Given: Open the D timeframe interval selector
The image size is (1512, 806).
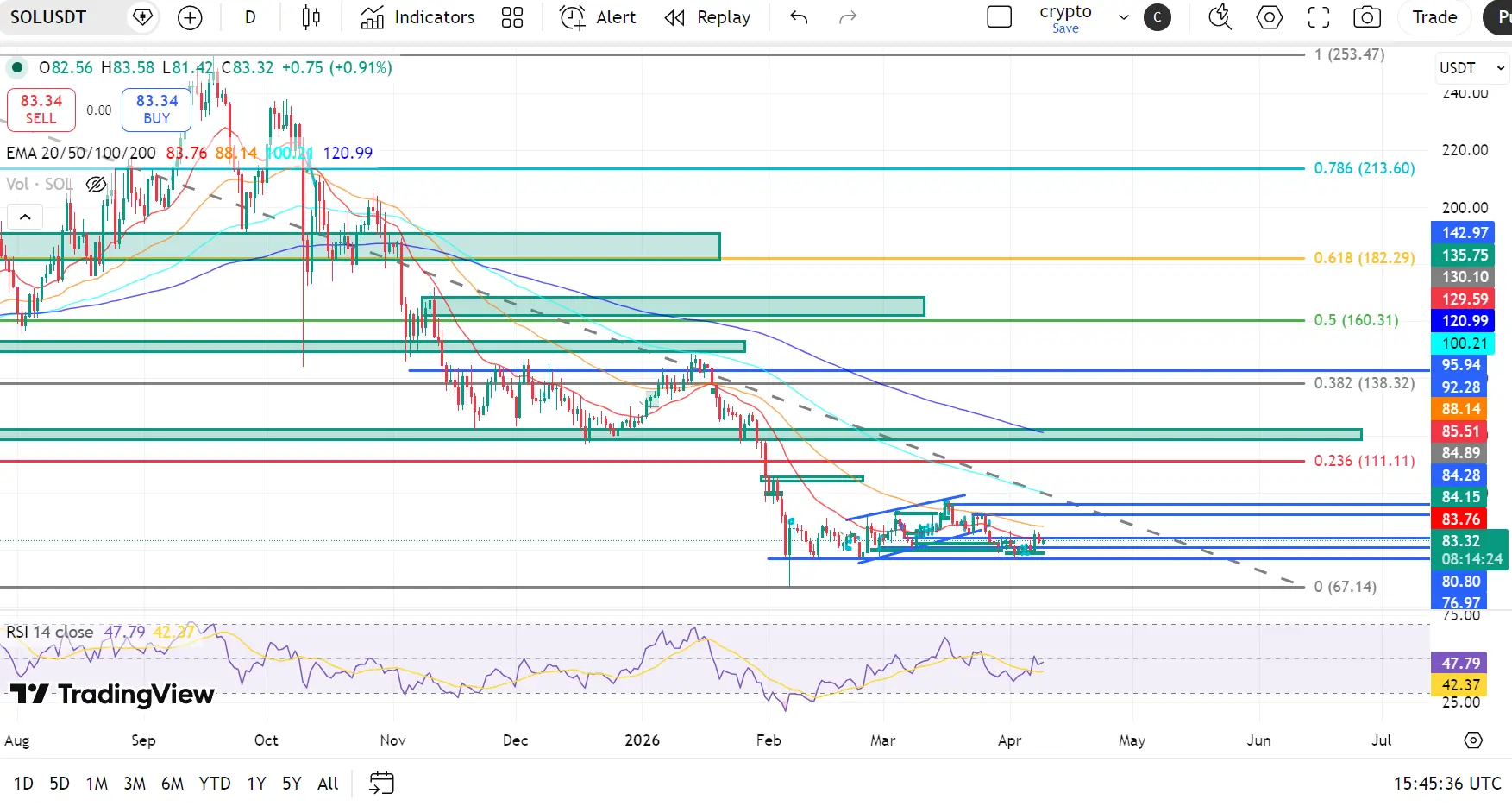Looking at the screenshot, I should click(250, 17).
